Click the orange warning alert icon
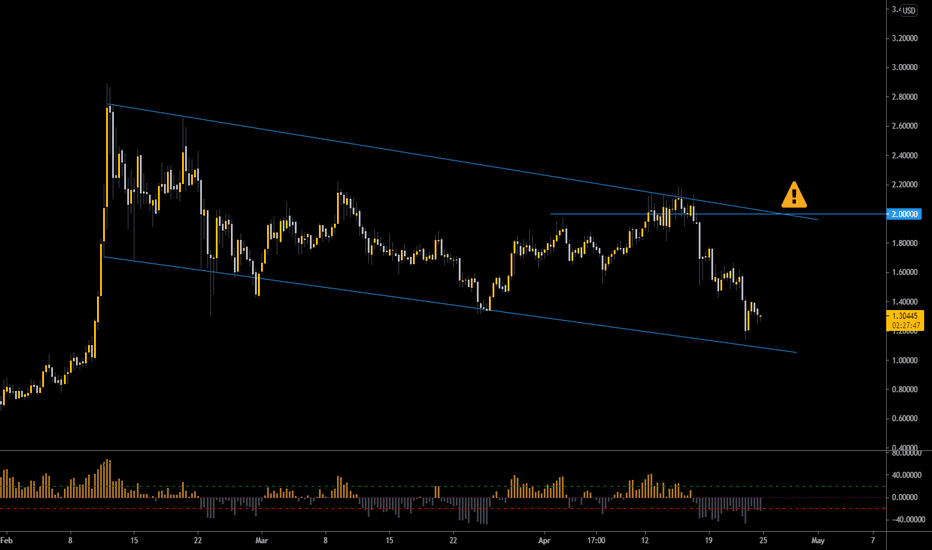This screenshot has height=550, width=932. tap(794, 195)
